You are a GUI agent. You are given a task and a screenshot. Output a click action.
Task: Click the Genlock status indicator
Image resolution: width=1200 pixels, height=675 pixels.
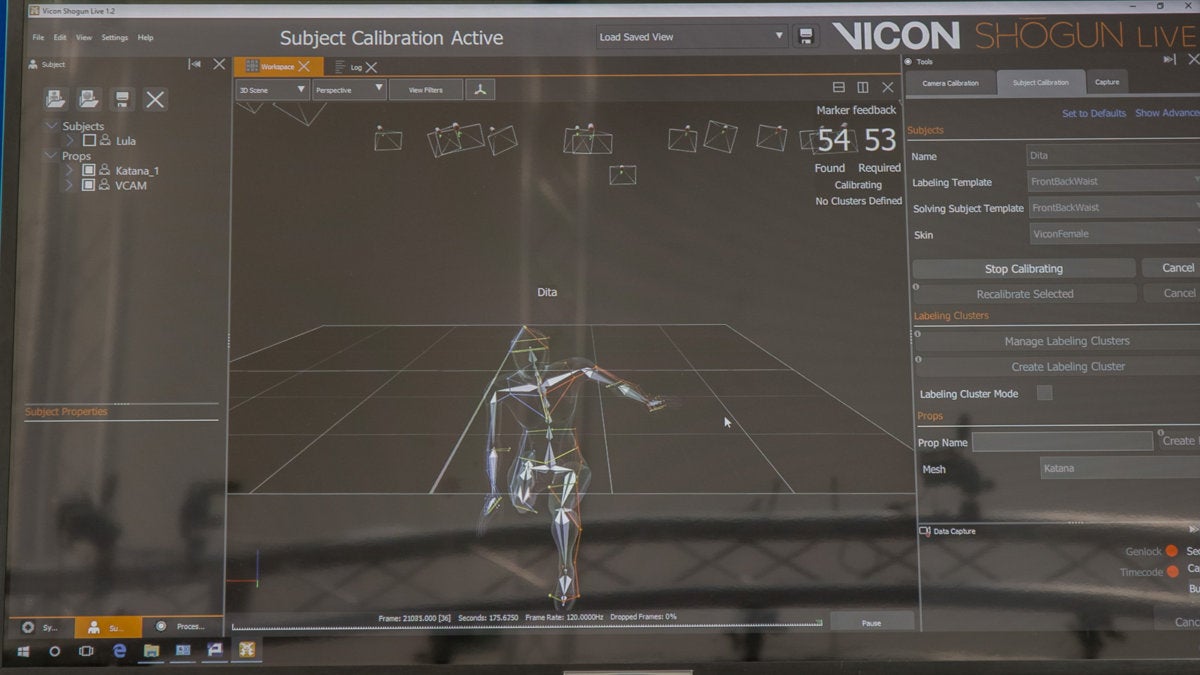coord(1171,551)
